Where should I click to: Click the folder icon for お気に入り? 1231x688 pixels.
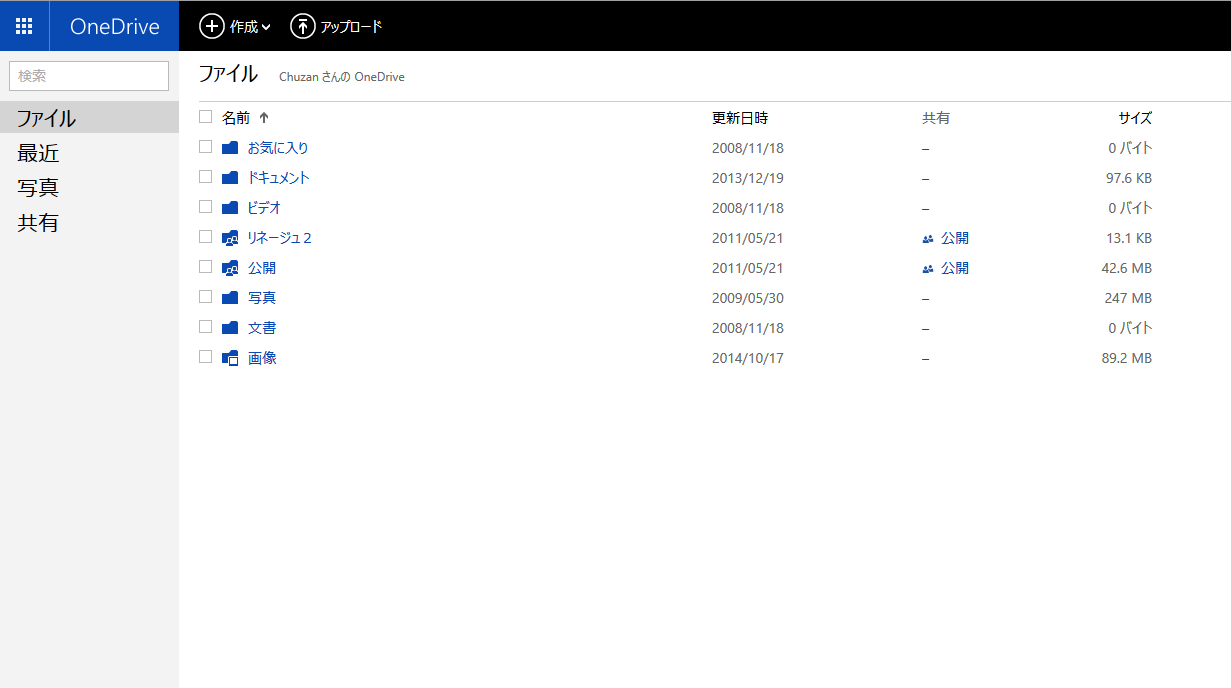(x=229, y=147)
